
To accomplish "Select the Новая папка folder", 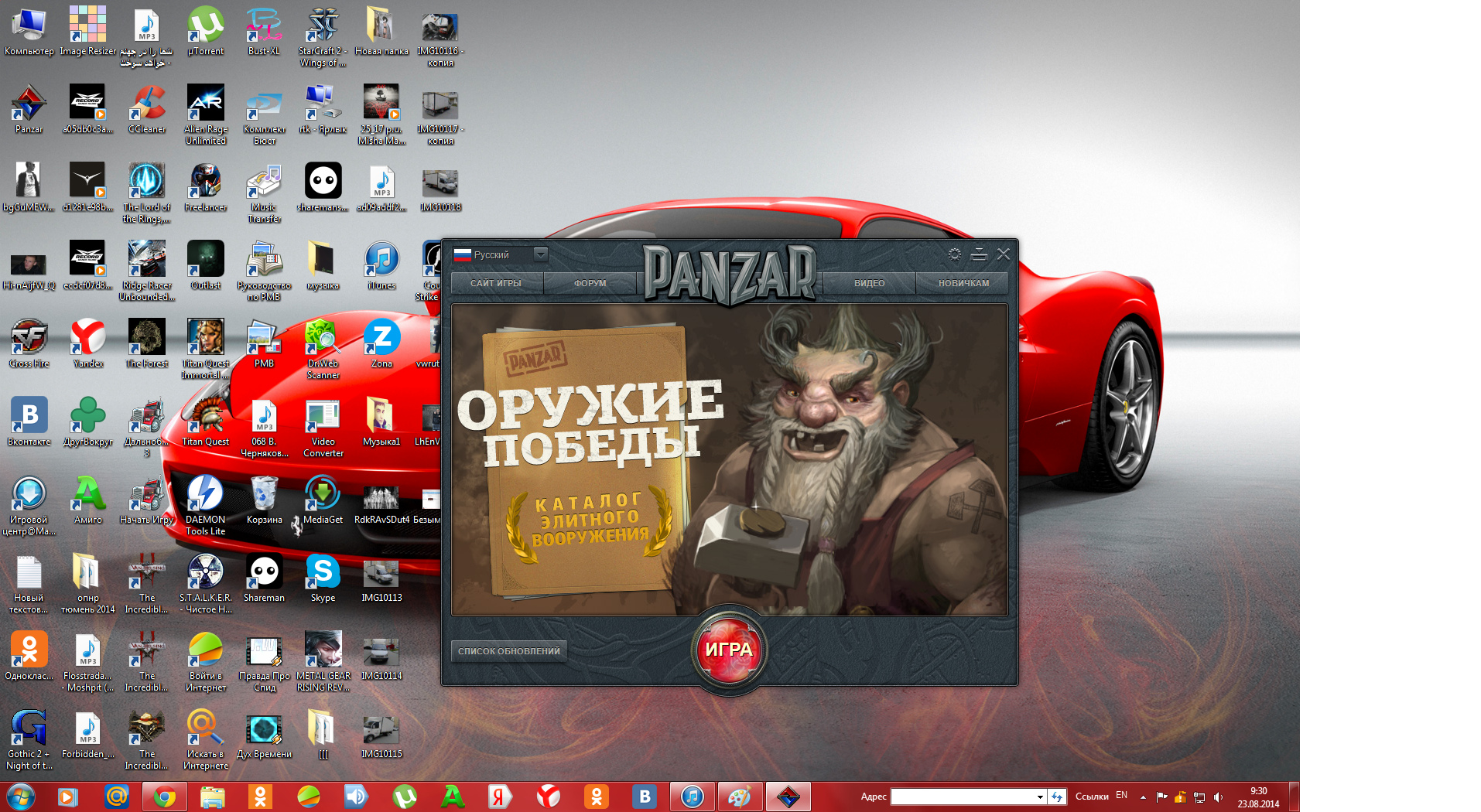I will pyautogui.click(x=381, y=32).
